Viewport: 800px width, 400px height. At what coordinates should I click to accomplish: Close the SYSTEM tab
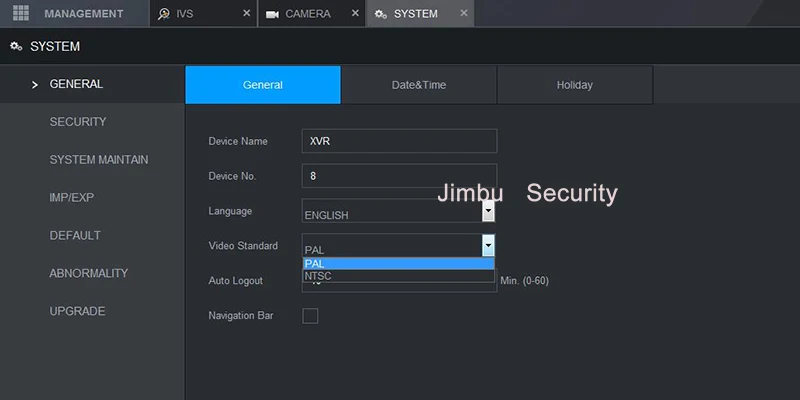(x=464, y=13)
